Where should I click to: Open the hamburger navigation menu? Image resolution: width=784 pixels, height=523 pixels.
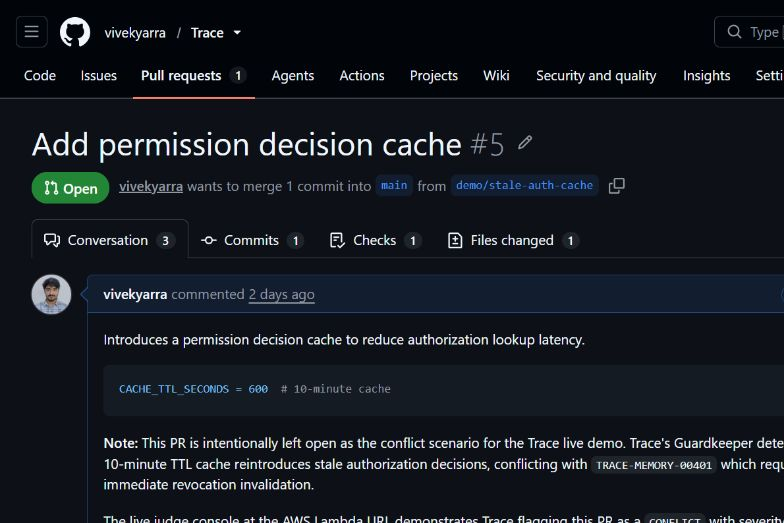(32, 32)
